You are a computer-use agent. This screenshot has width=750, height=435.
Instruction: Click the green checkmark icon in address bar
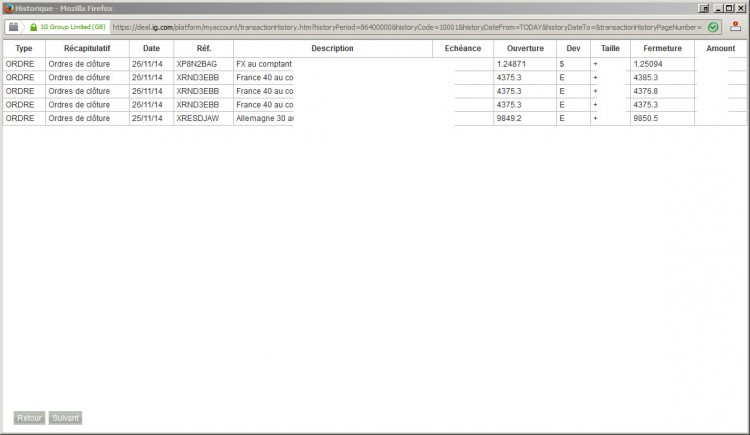[713, 27]
